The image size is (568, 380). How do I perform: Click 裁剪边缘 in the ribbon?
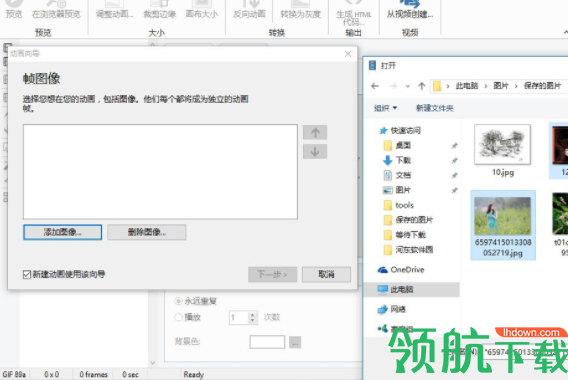[x=159, y=10]
